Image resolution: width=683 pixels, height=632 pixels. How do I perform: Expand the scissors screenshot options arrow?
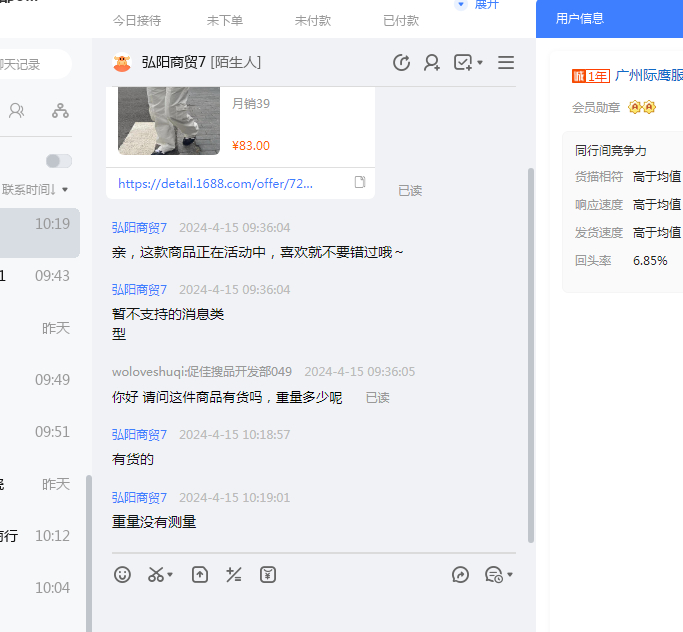pos(170,575)
